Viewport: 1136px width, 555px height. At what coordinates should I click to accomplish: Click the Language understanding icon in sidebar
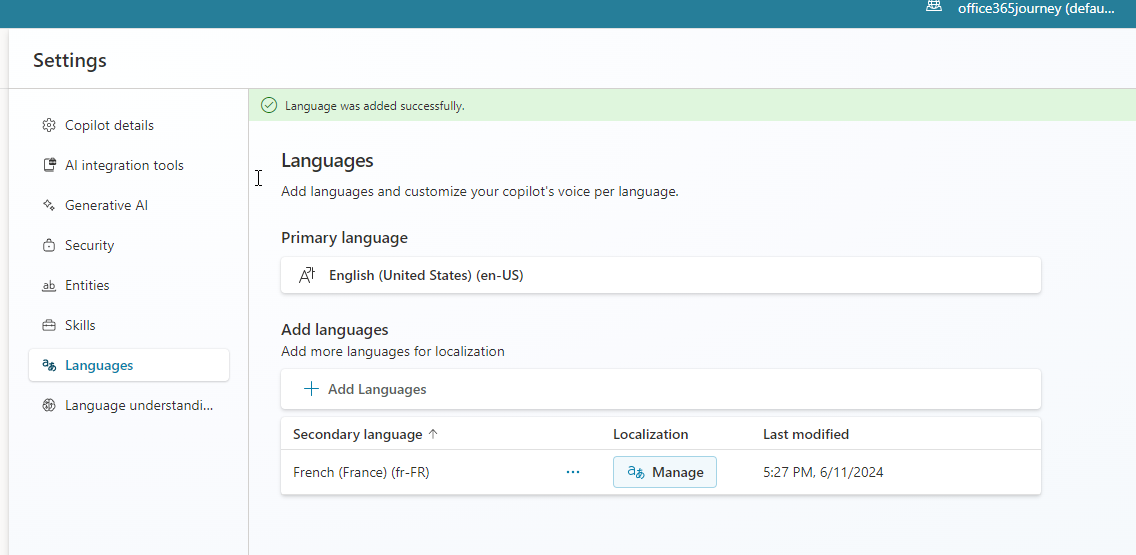pos(48,406)
